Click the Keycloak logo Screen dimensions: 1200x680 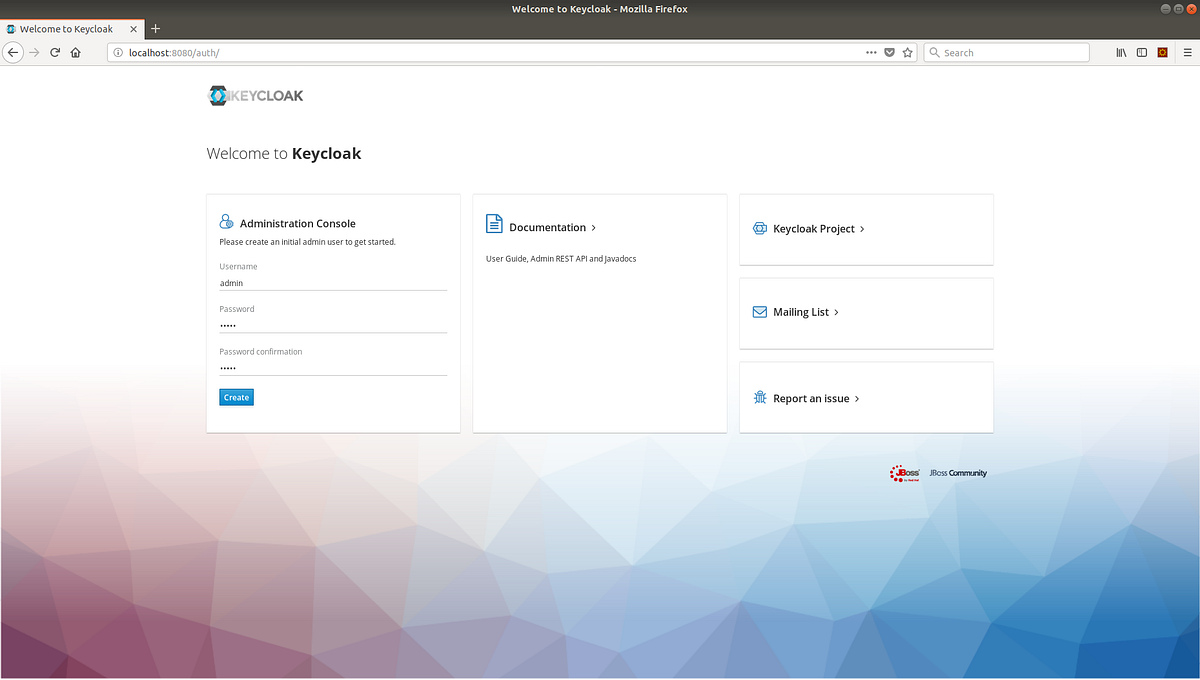(x=255, y=96)
